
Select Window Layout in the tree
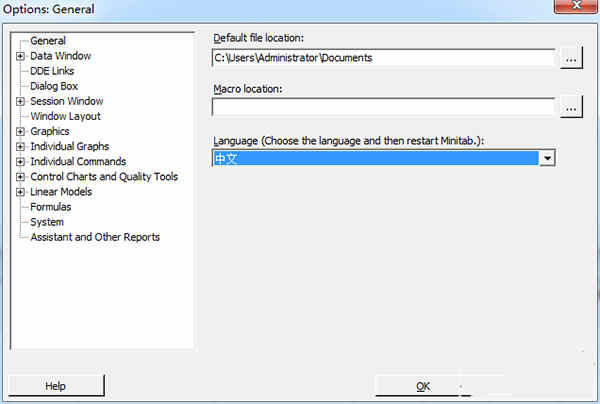[x=65, y=116]
